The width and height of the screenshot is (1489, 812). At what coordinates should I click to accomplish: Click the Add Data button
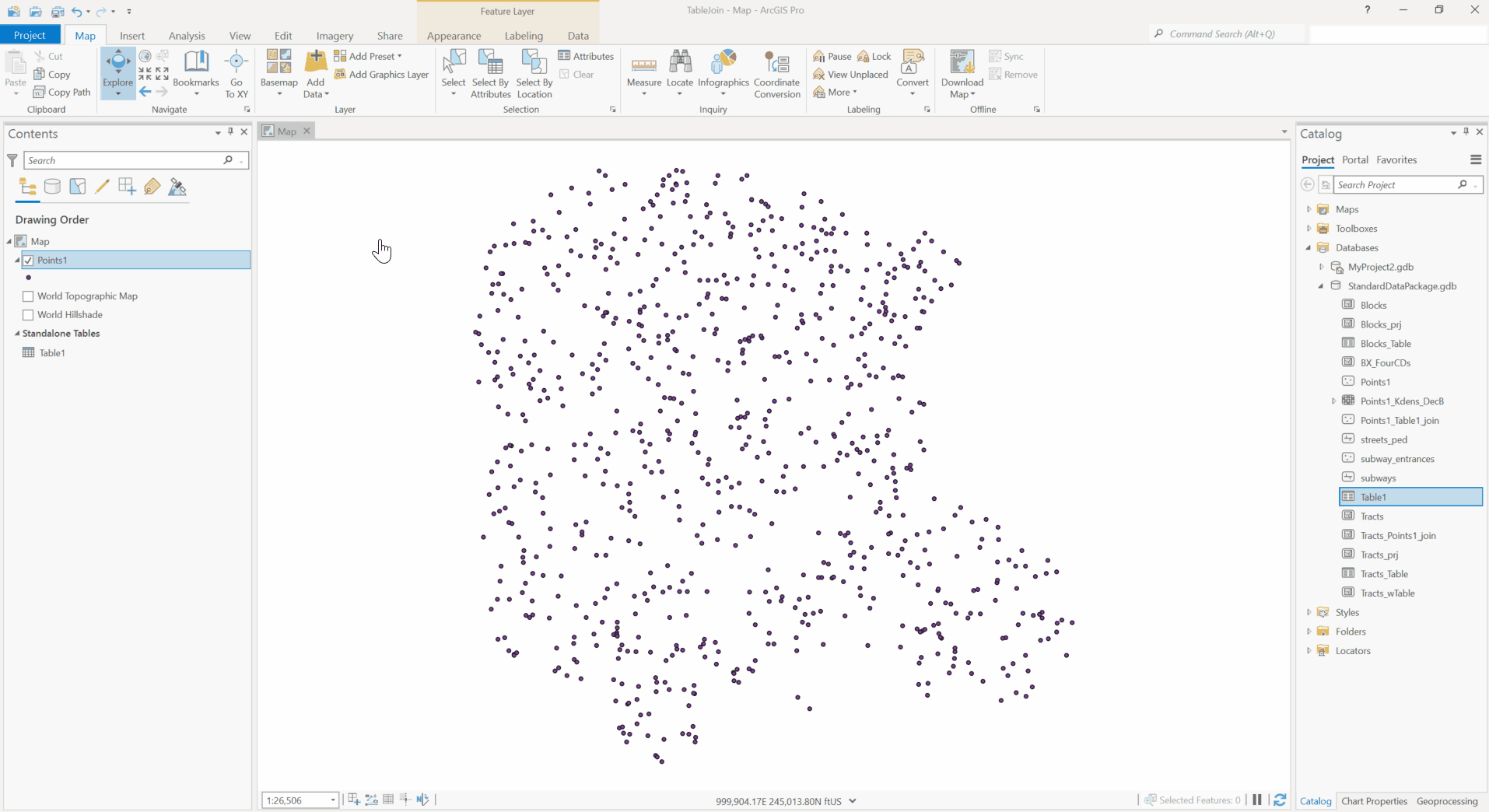pyautogui.click(x=315, y=73)
